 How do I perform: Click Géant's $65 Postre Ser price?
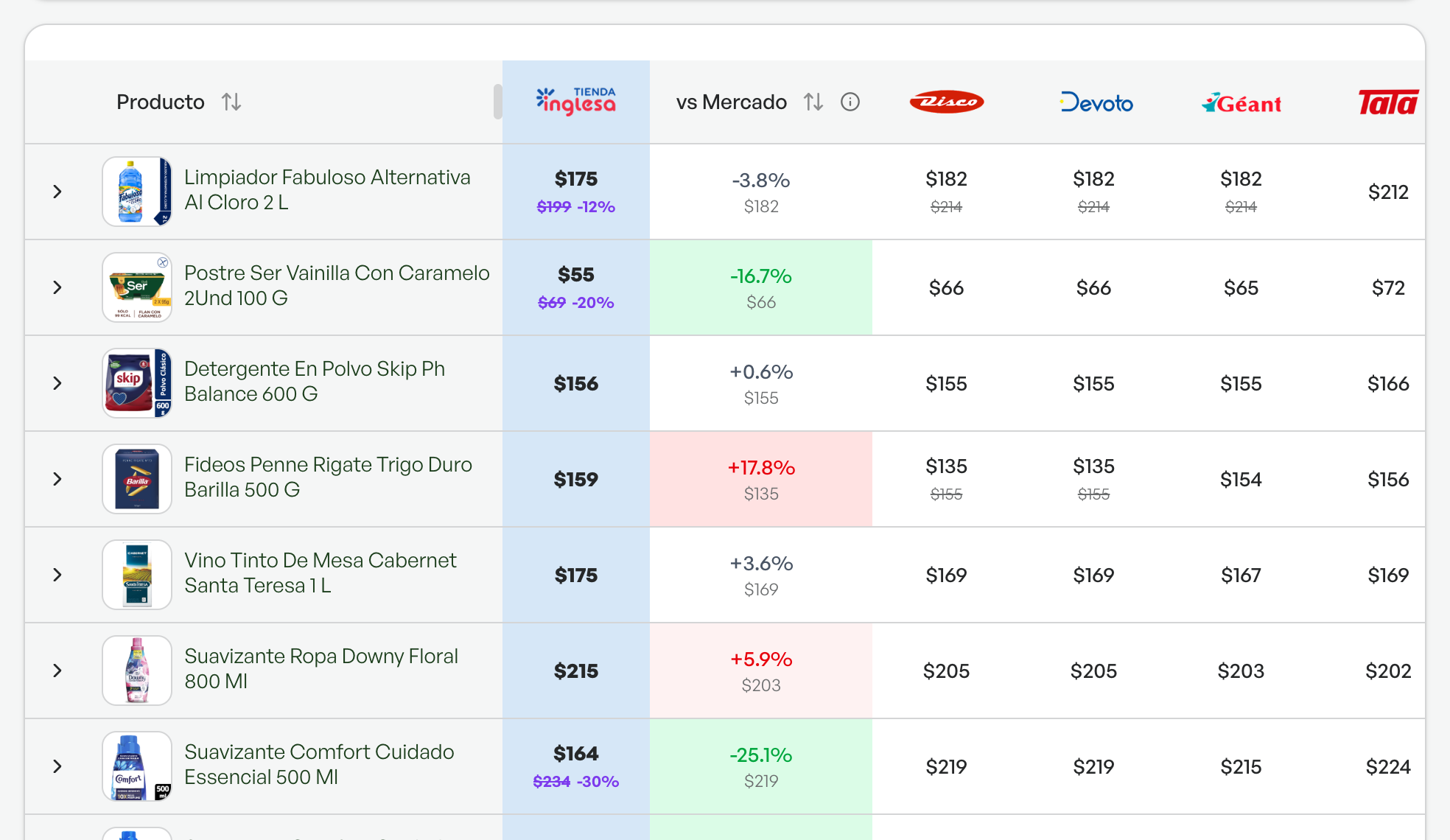point(1241,288)
